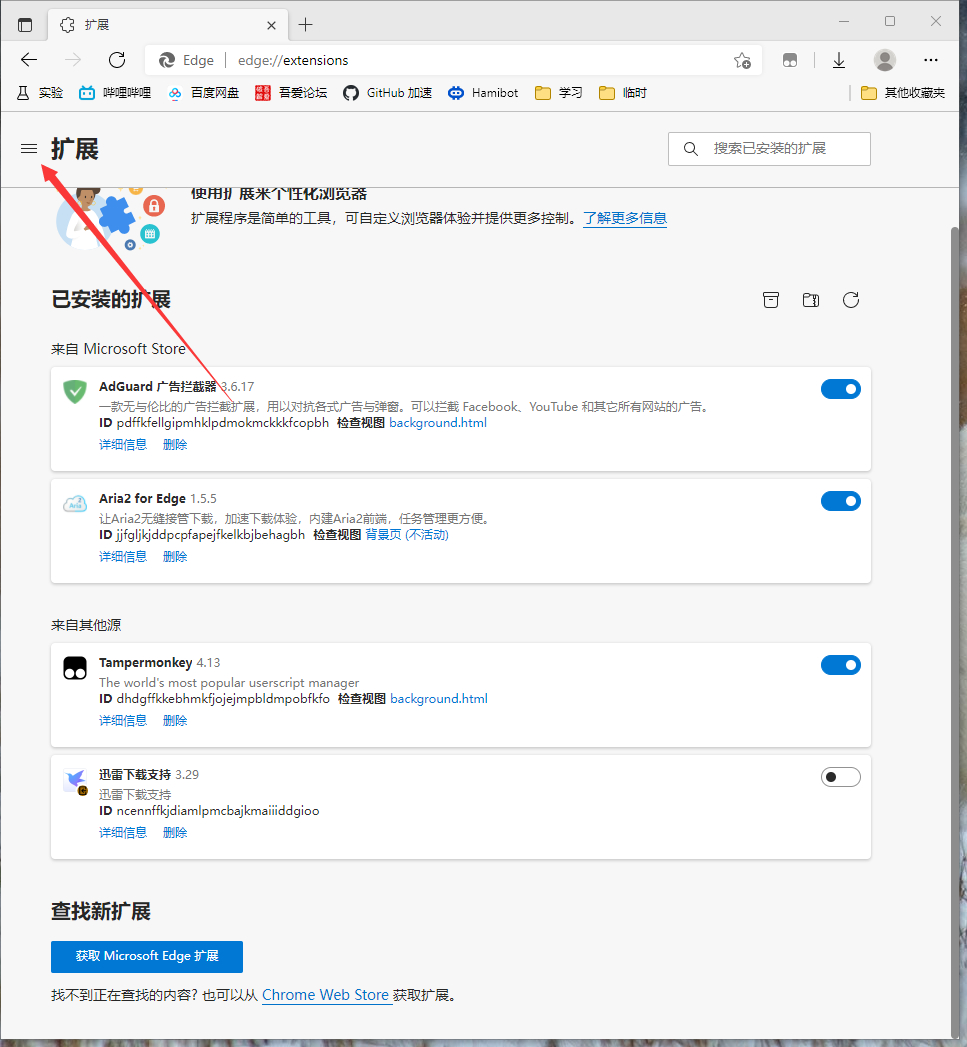Viewport: 967px width, 1047px height.
Task: Click 删除 for Aria2 for Edge
Action: click(x=175, y=557)
